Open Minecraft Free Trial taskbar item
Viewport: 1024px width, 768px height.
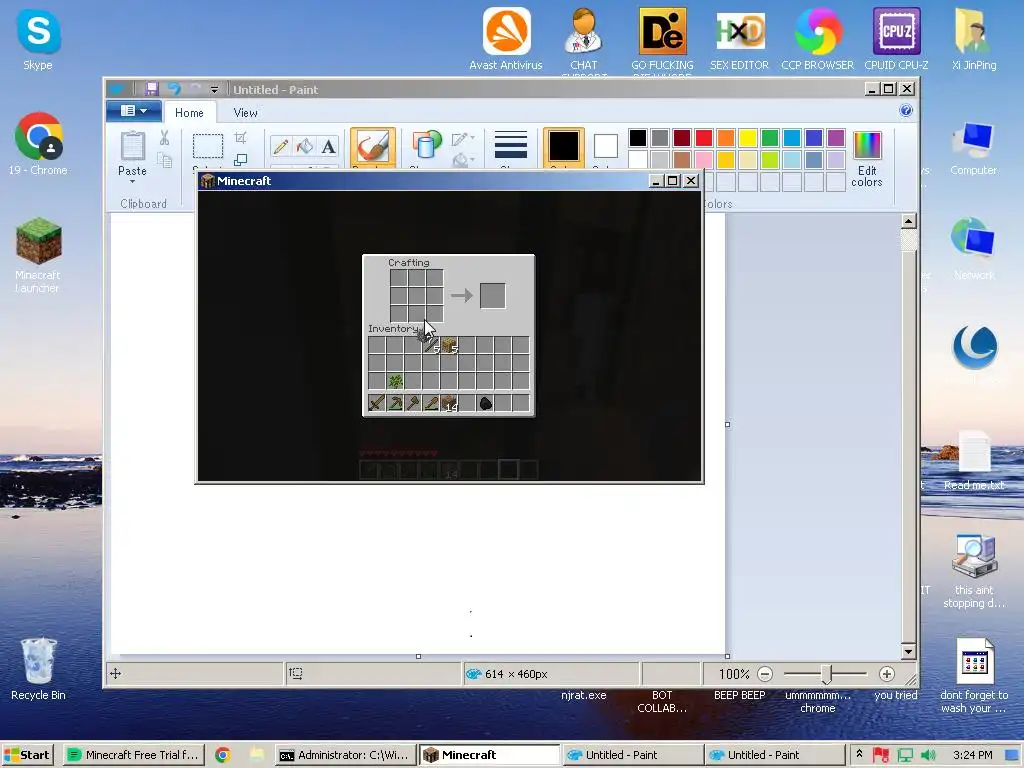pos(135,755)
